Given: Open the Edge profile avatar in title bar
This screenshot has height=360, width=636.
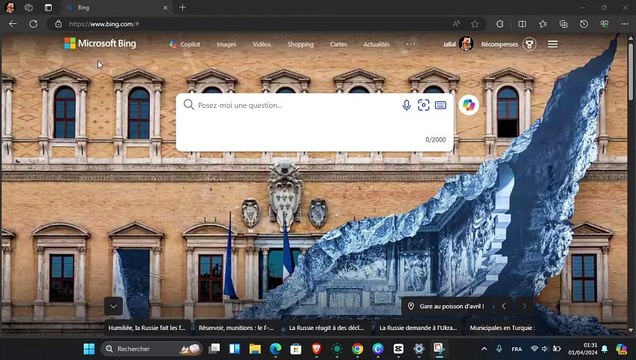Looking at the screenshot, I should (10, 7).
